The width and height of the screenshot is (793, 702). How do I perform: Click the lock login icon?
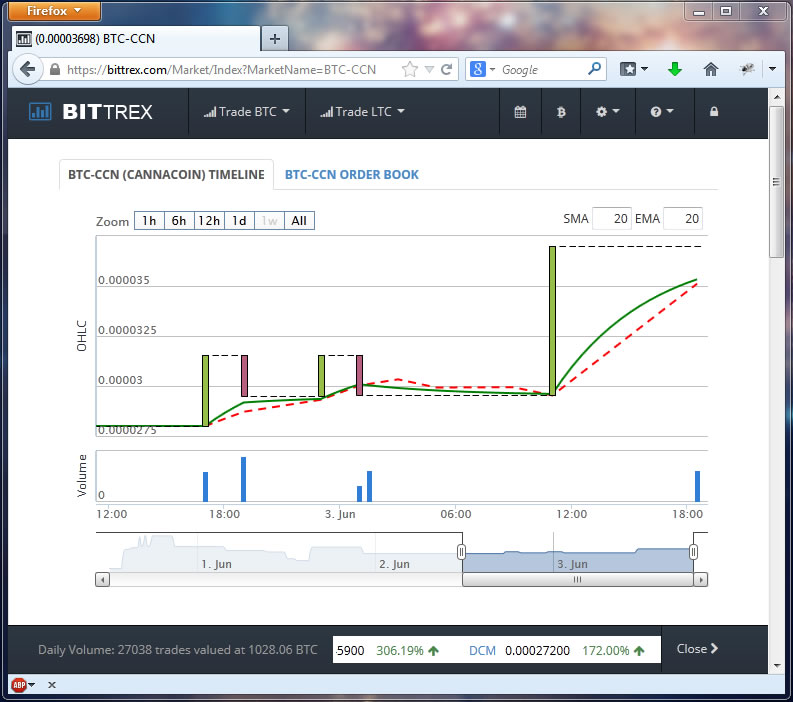pos(714,112)
